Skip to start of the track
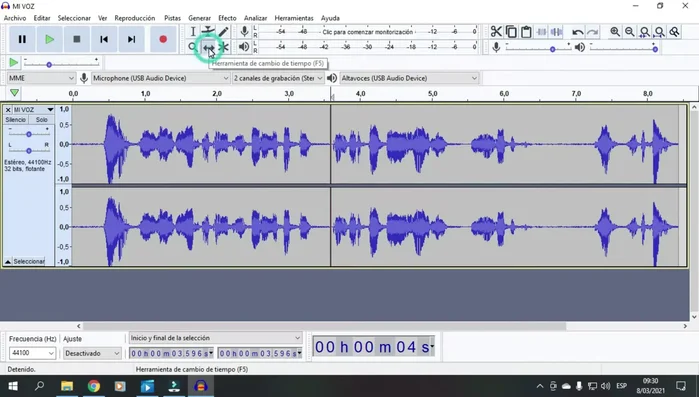The image size is (699, 397). tap(104, 39)
